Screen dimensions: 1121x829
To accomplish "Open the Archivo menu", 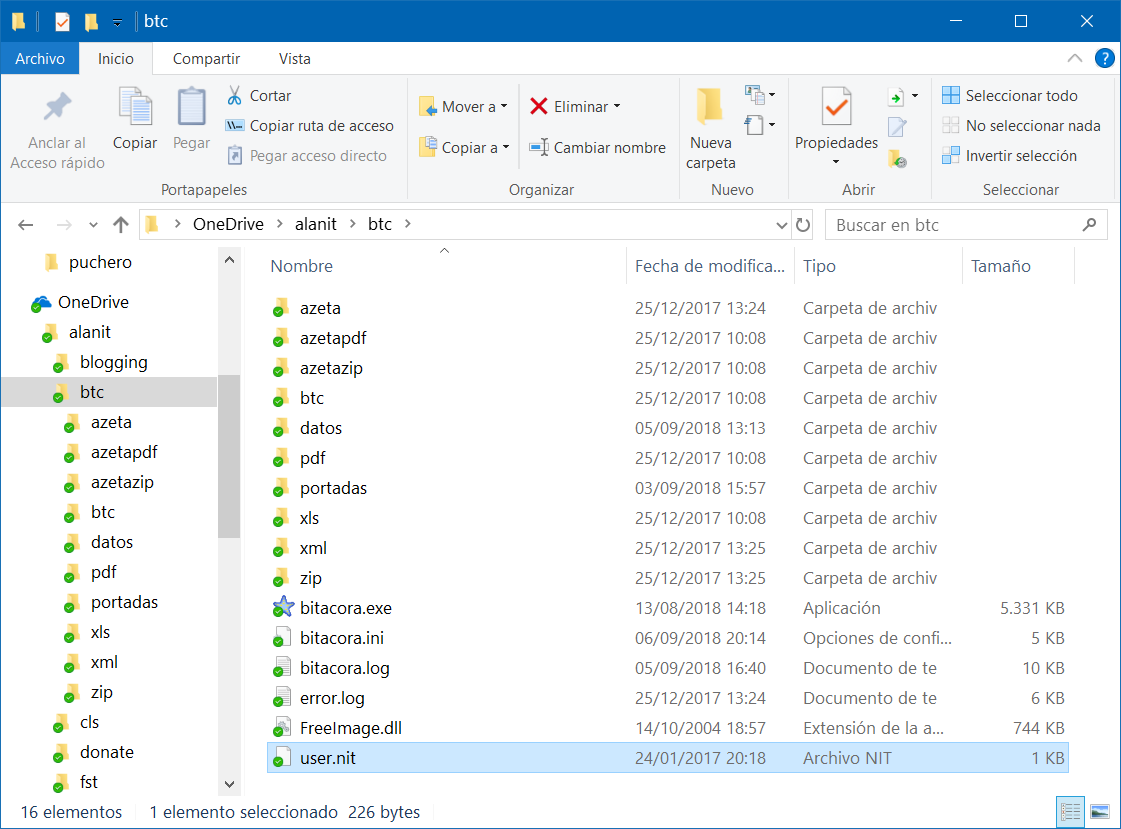I will click(x=40, y=59).
